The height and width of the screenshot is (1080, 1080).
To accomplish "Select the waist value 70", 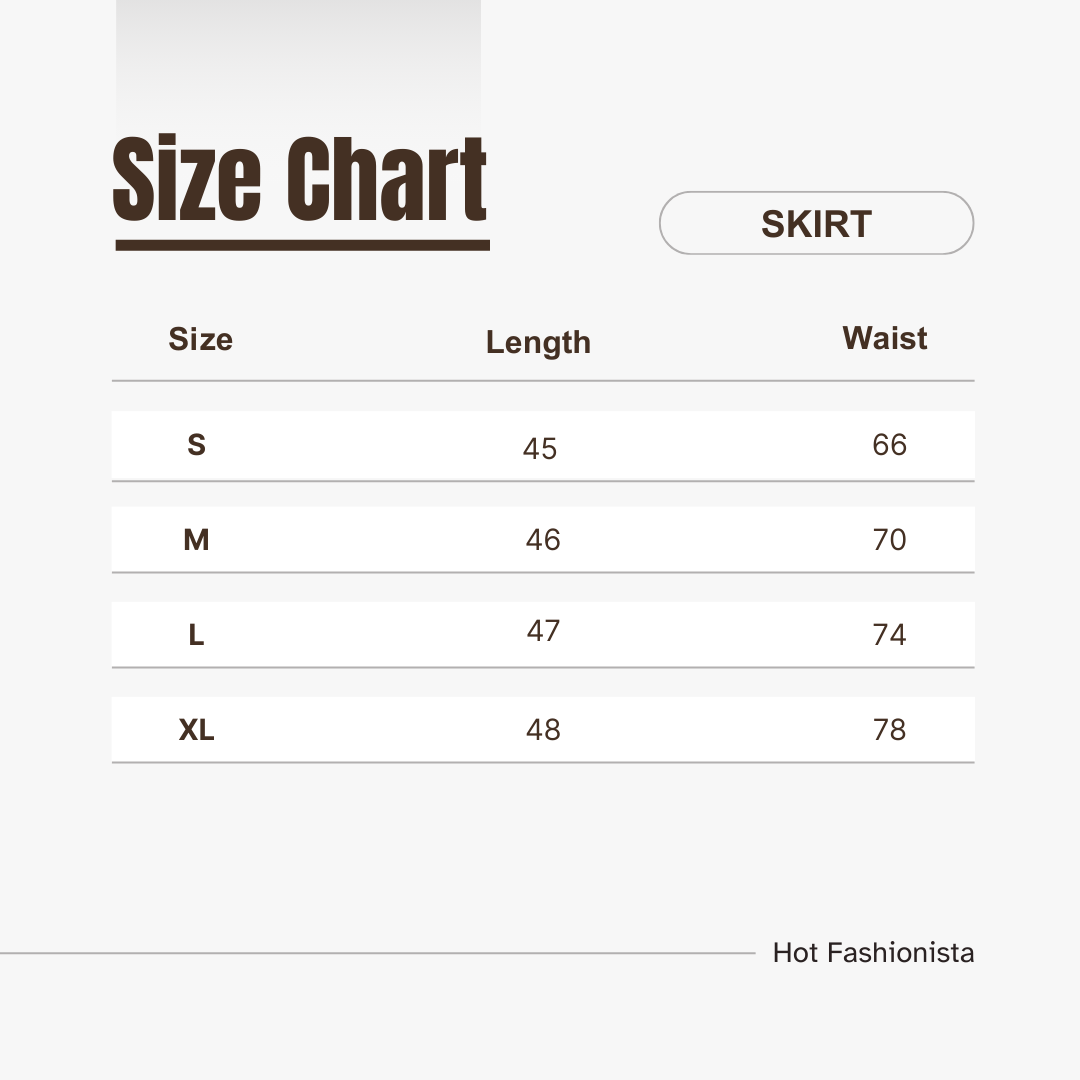I will pyautogui.click(x=889, y=540).
